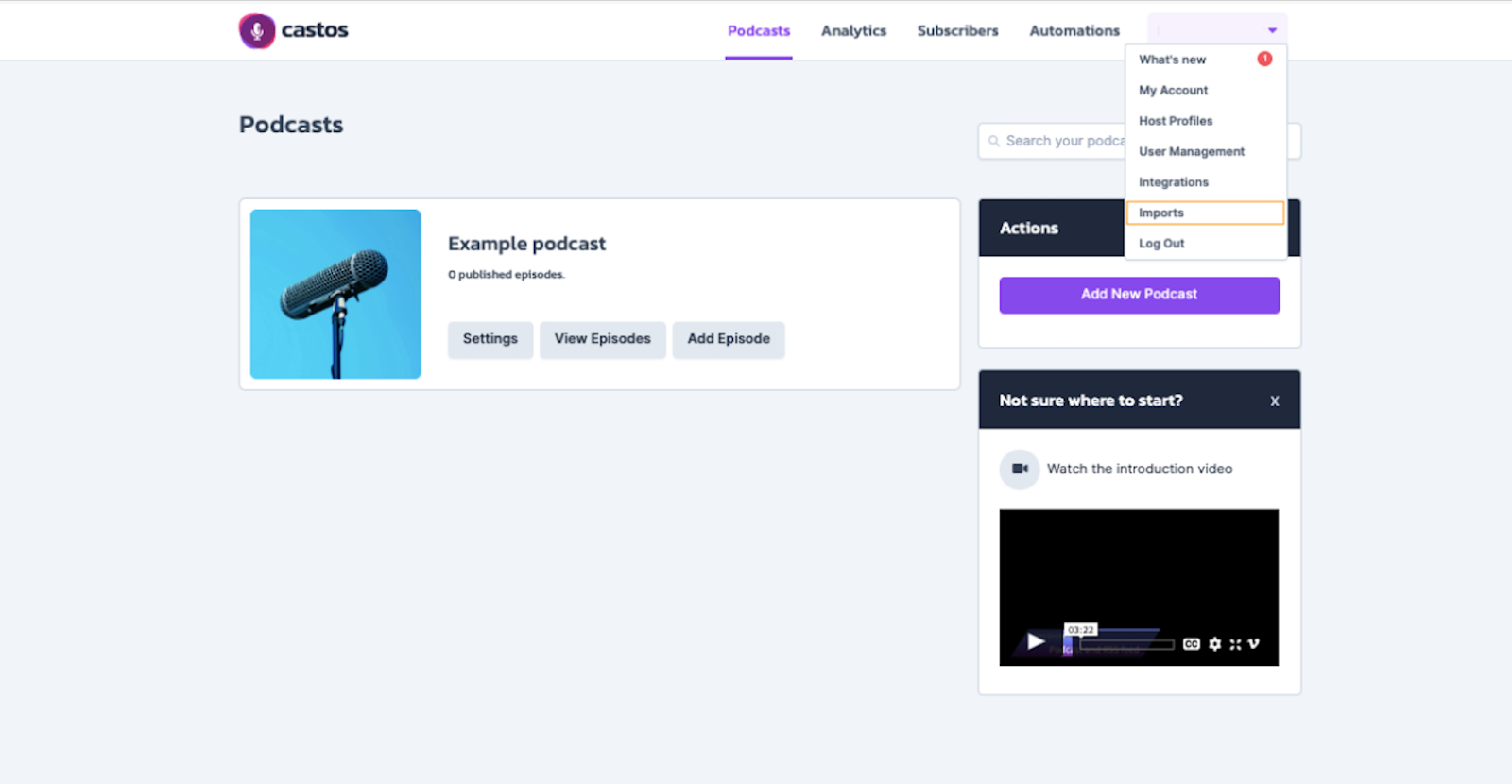Image resolution: width=1512 pixels, height=784 pixels.
Task: Click the 'Podcasts' page heading
Action: click(x=291, y=125)
